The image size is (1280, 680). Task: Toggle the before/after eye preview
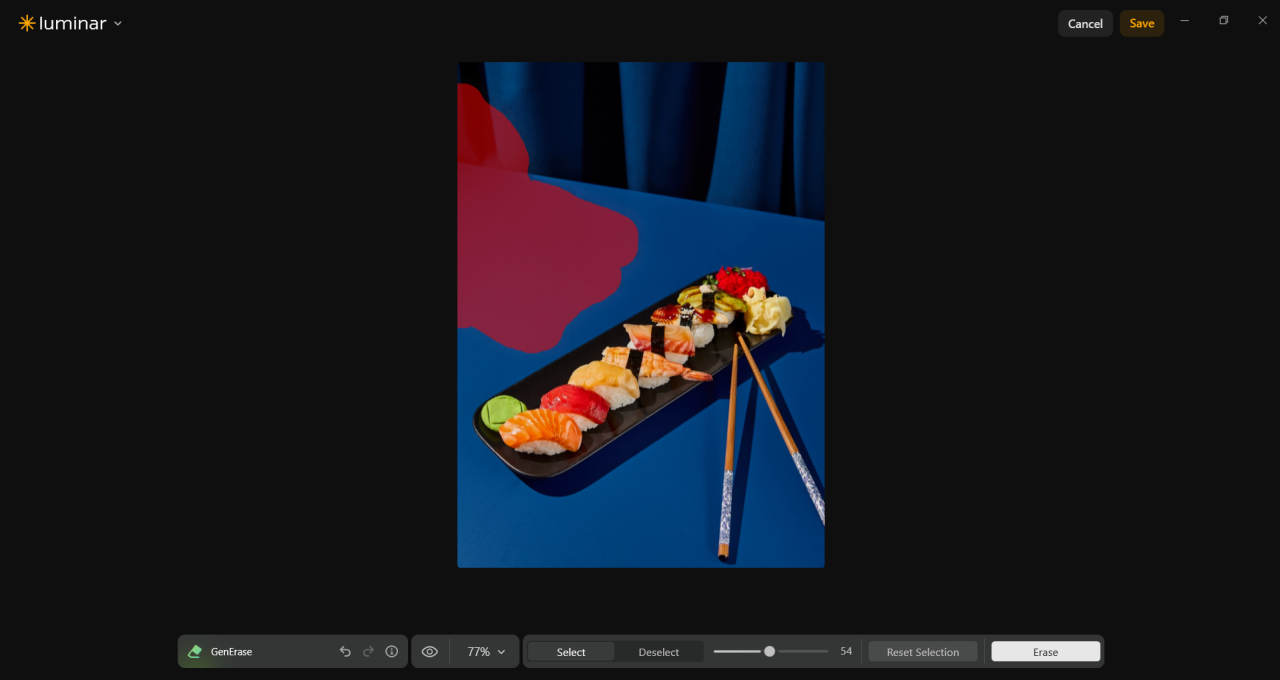tap(430, 651)
